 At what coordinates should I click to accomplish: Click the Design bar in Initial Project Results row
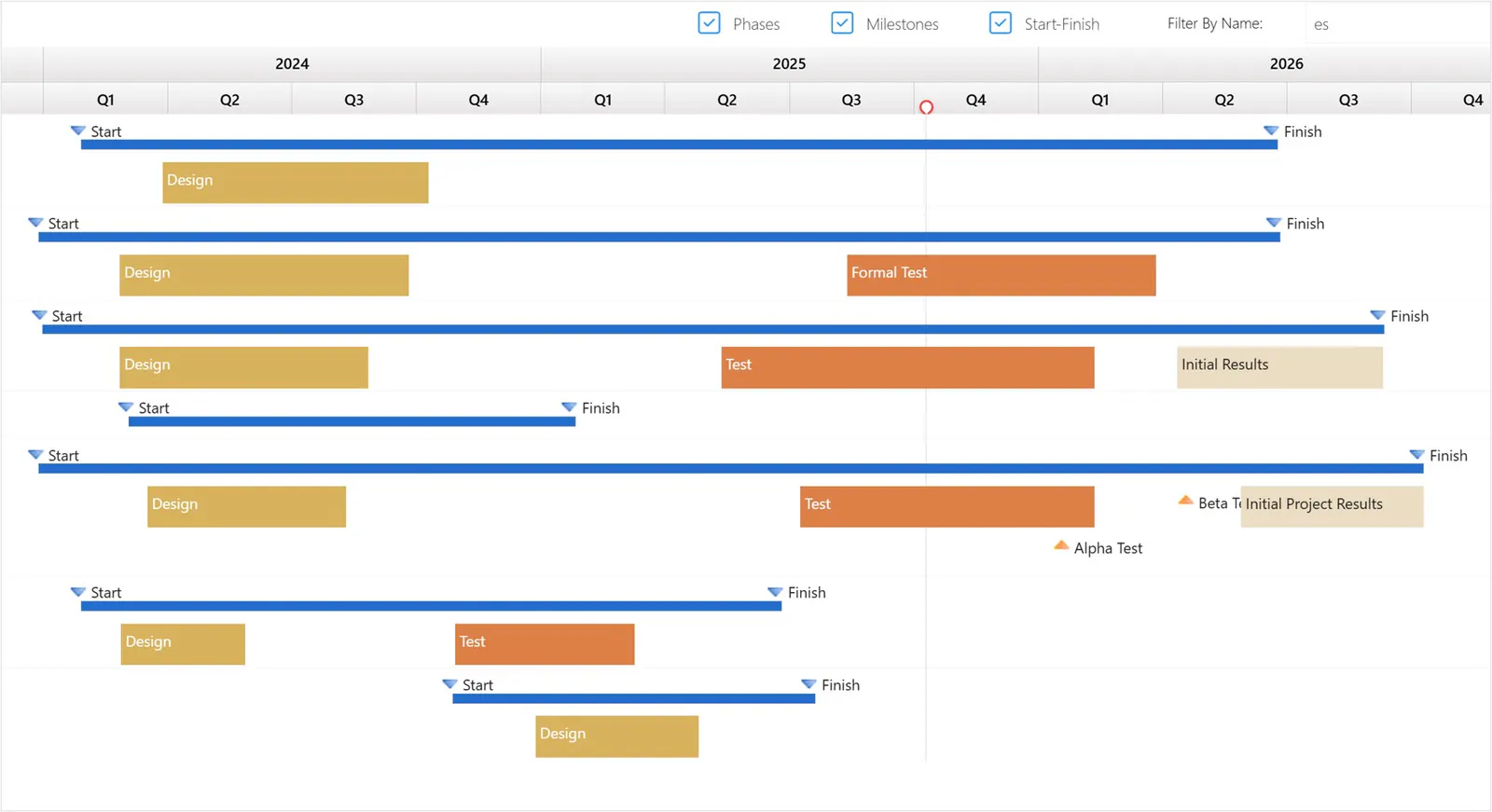click(246, 506)
